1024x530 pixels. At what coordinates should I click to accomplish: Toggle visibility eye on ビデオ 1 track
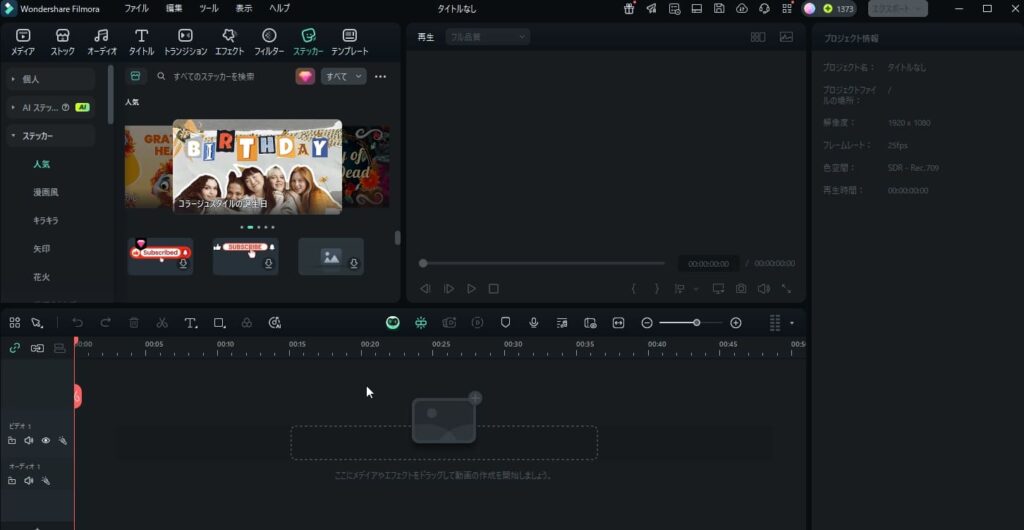click(x=46, y=441)
